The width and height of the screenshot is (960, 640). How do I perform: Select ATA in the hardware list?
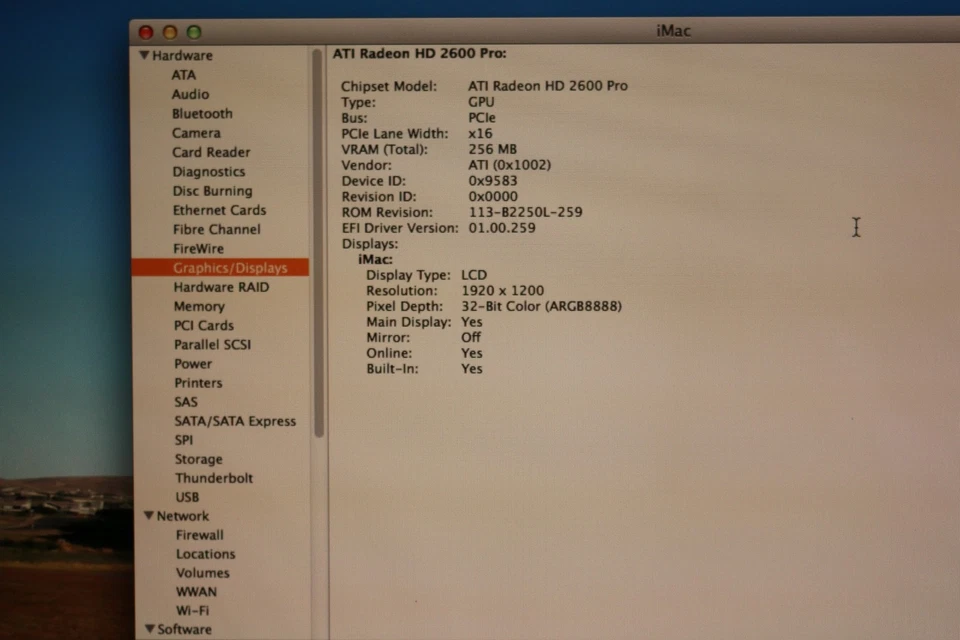pos(184,74)
